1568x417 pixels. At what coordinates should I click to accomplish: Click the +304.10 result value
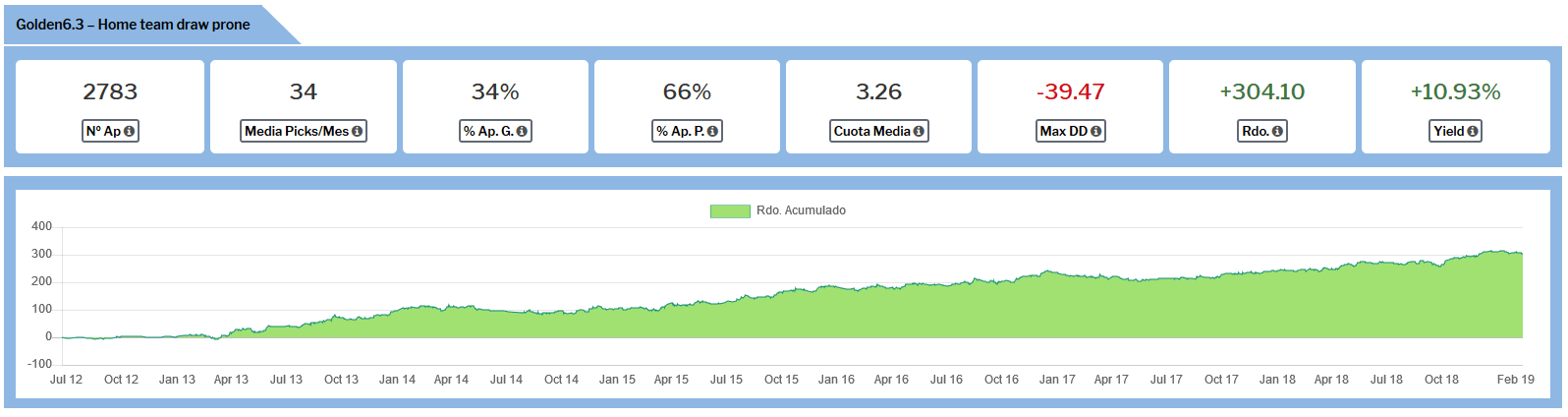(1262, 91)
